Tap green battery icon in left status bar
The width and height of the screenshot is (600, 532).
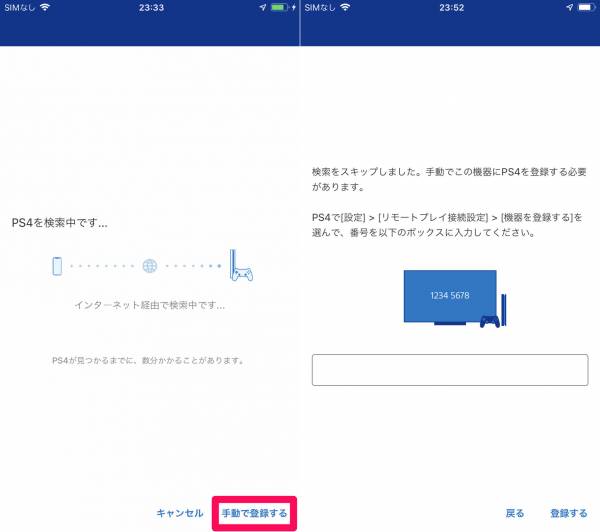click(x=279, y=7)
